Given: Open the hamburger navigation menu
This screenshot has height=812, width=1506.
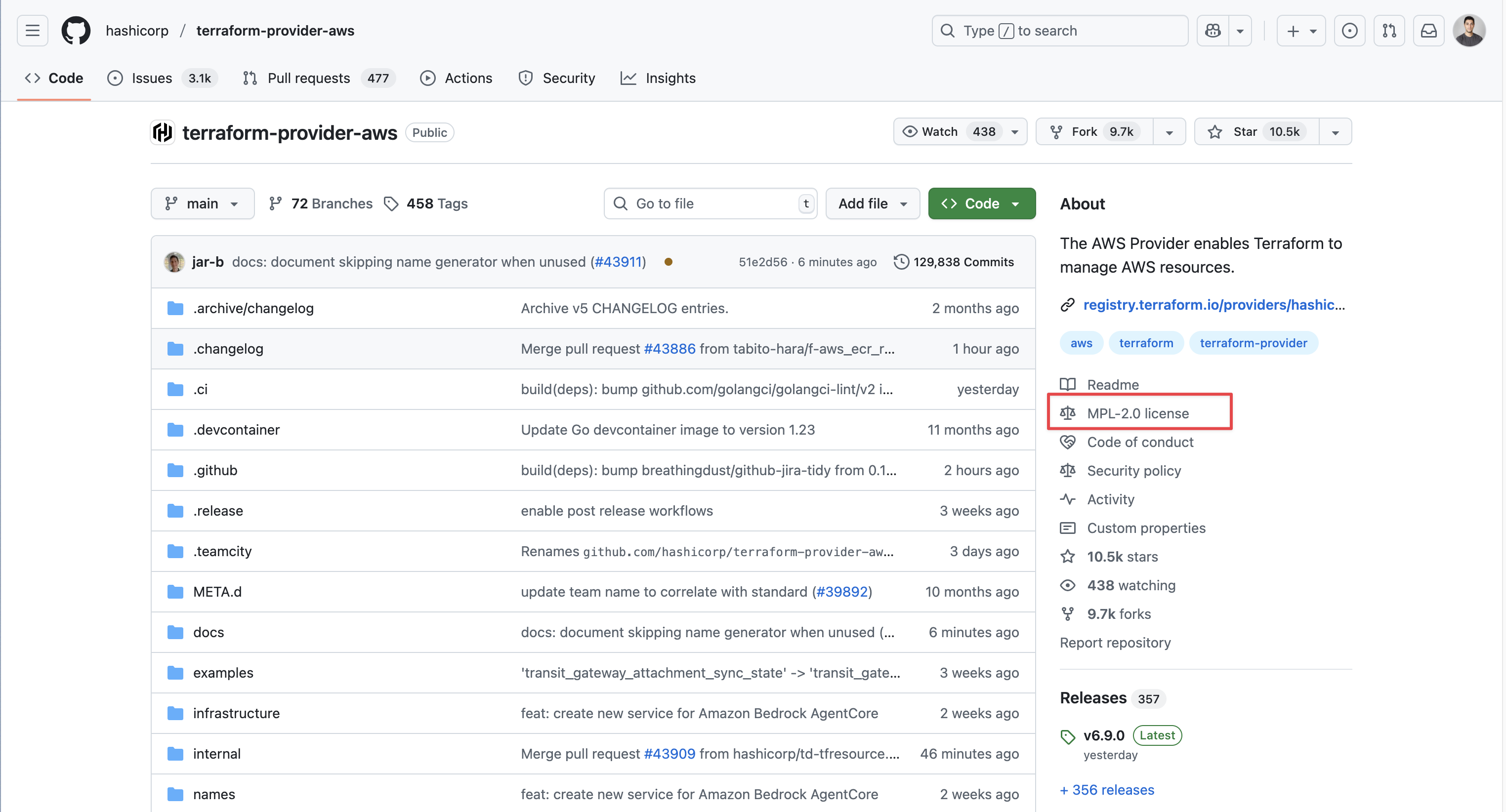Looking at the screenshot, I should [x=32, y=31].
